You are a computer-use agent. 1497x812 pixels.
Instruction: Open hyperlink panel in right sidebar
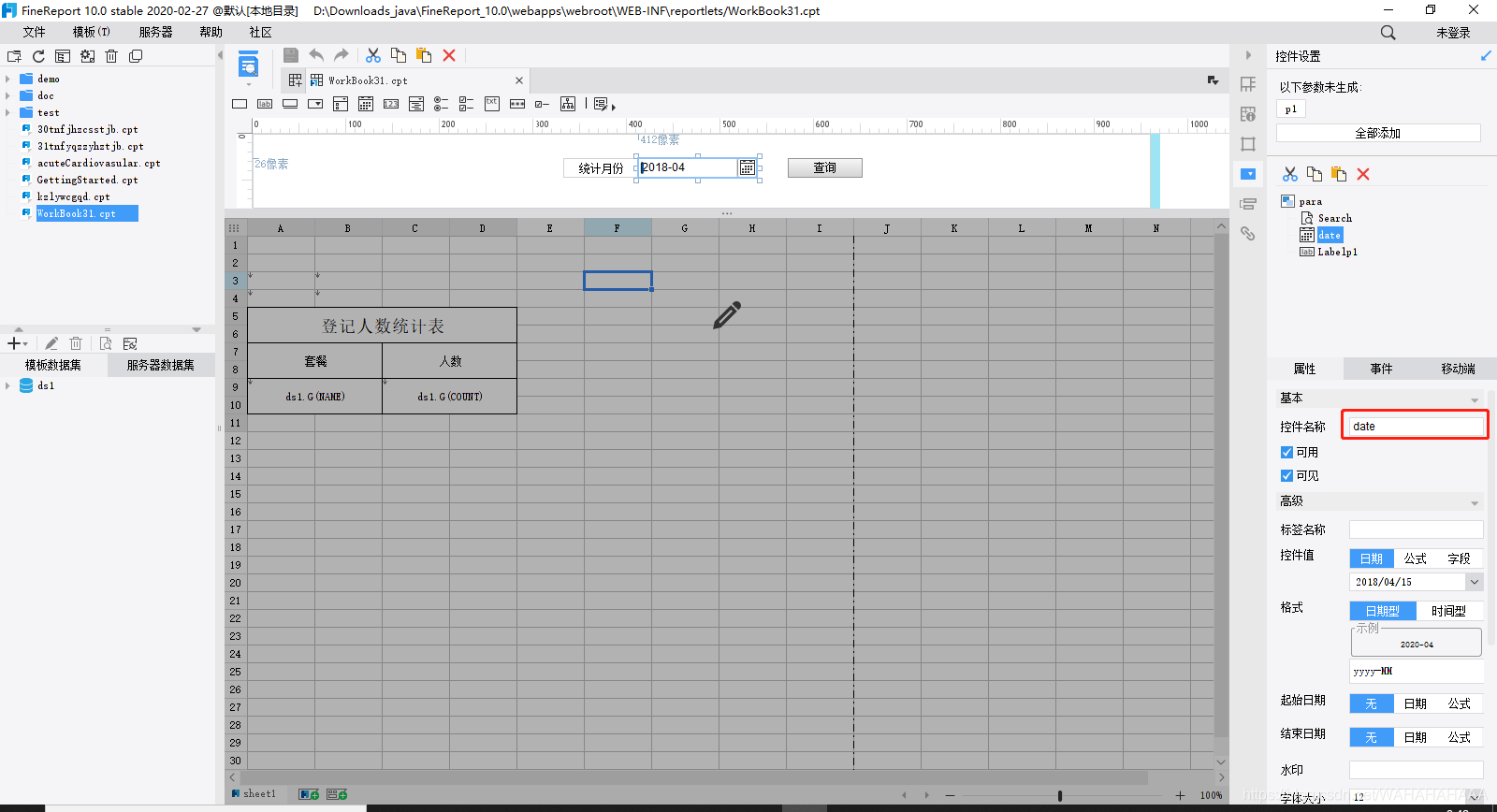coord(1248,233)
